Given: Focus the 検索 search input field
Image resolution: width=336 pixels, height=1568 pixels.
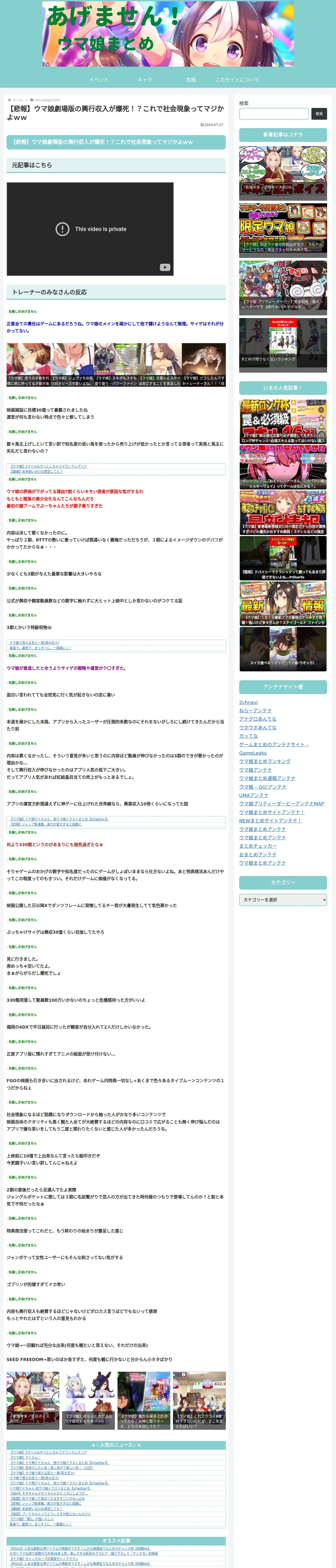Looking at the screenshot, I should click(274, 114).
